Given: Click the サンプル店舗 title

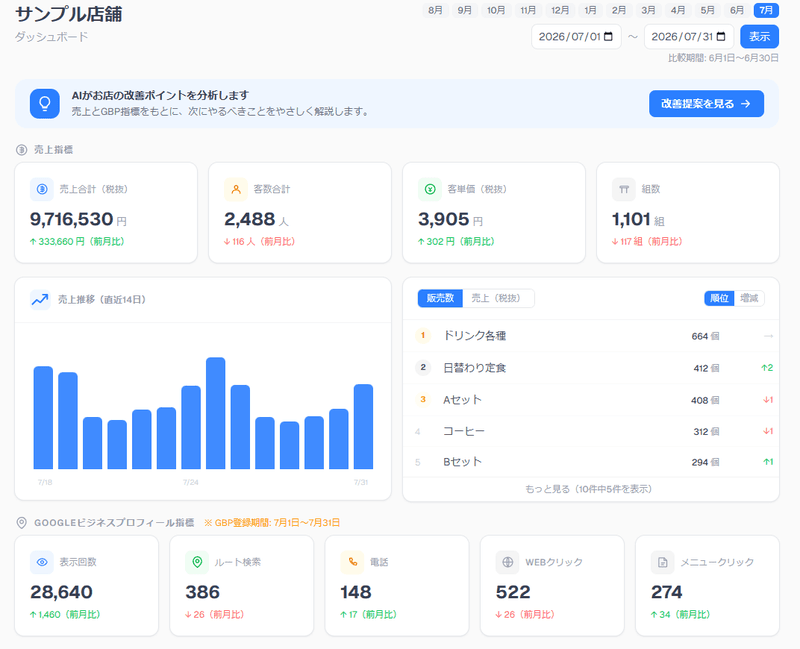Looking at the screenshot, I should 69,14.
